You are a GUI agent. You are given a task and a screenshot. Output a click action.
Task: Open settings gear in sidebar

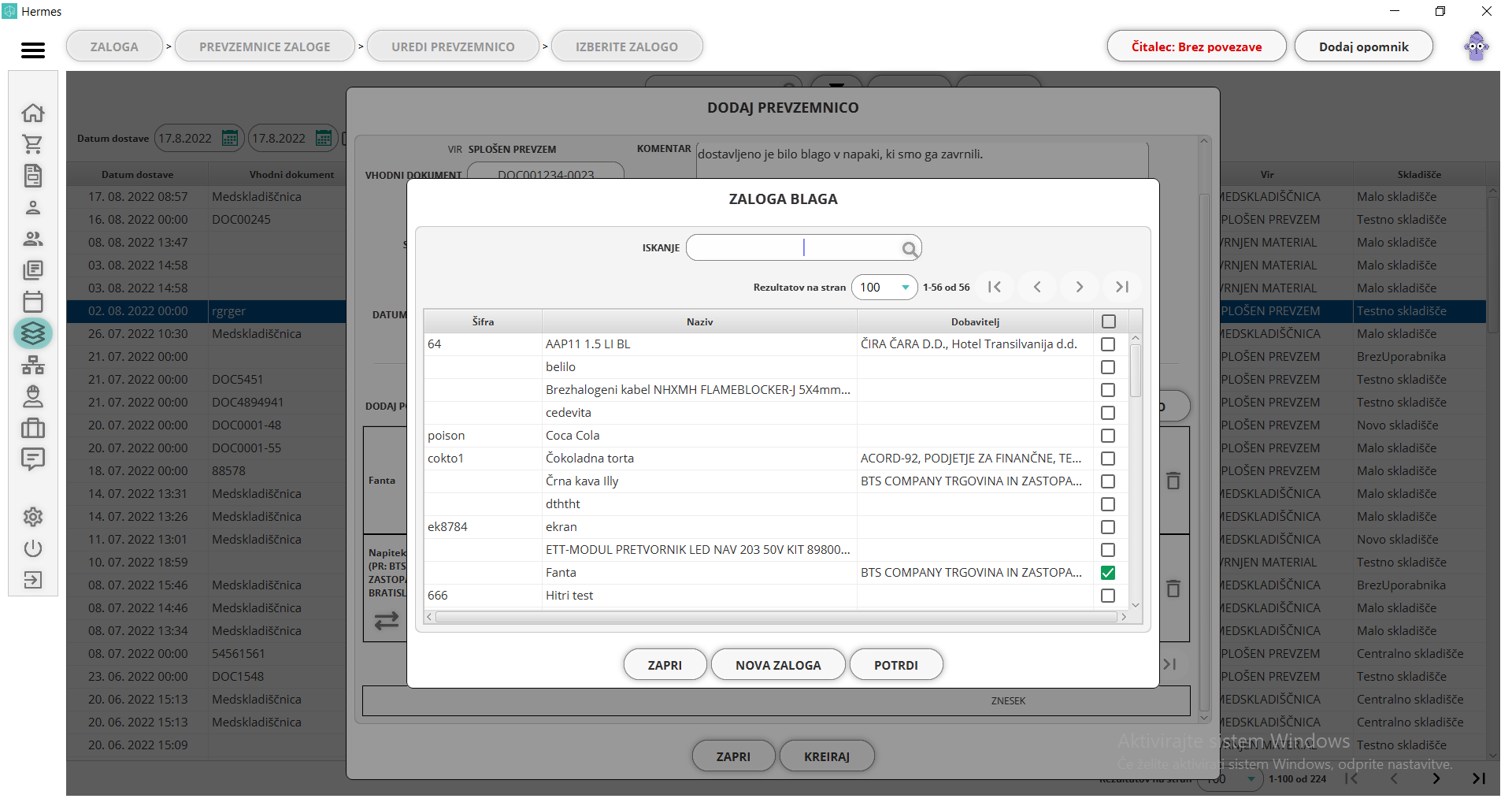point(33,517)
